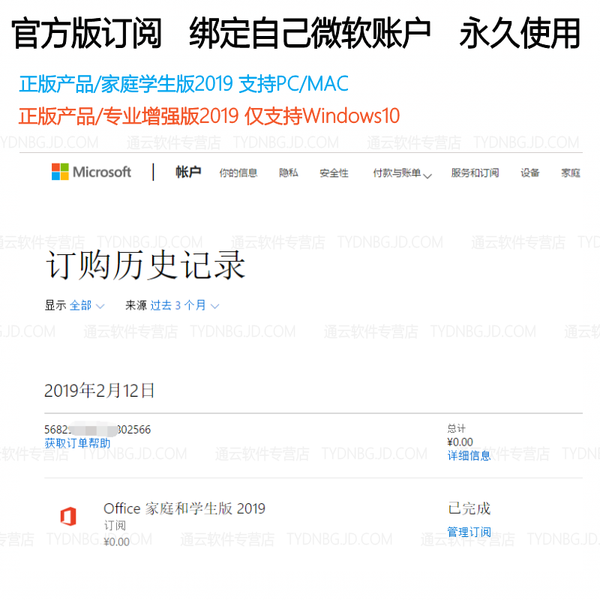Viewport: 600px width, 600px height.
Task: Expand the 付款与账单 menu
Action: click(402, 173)
